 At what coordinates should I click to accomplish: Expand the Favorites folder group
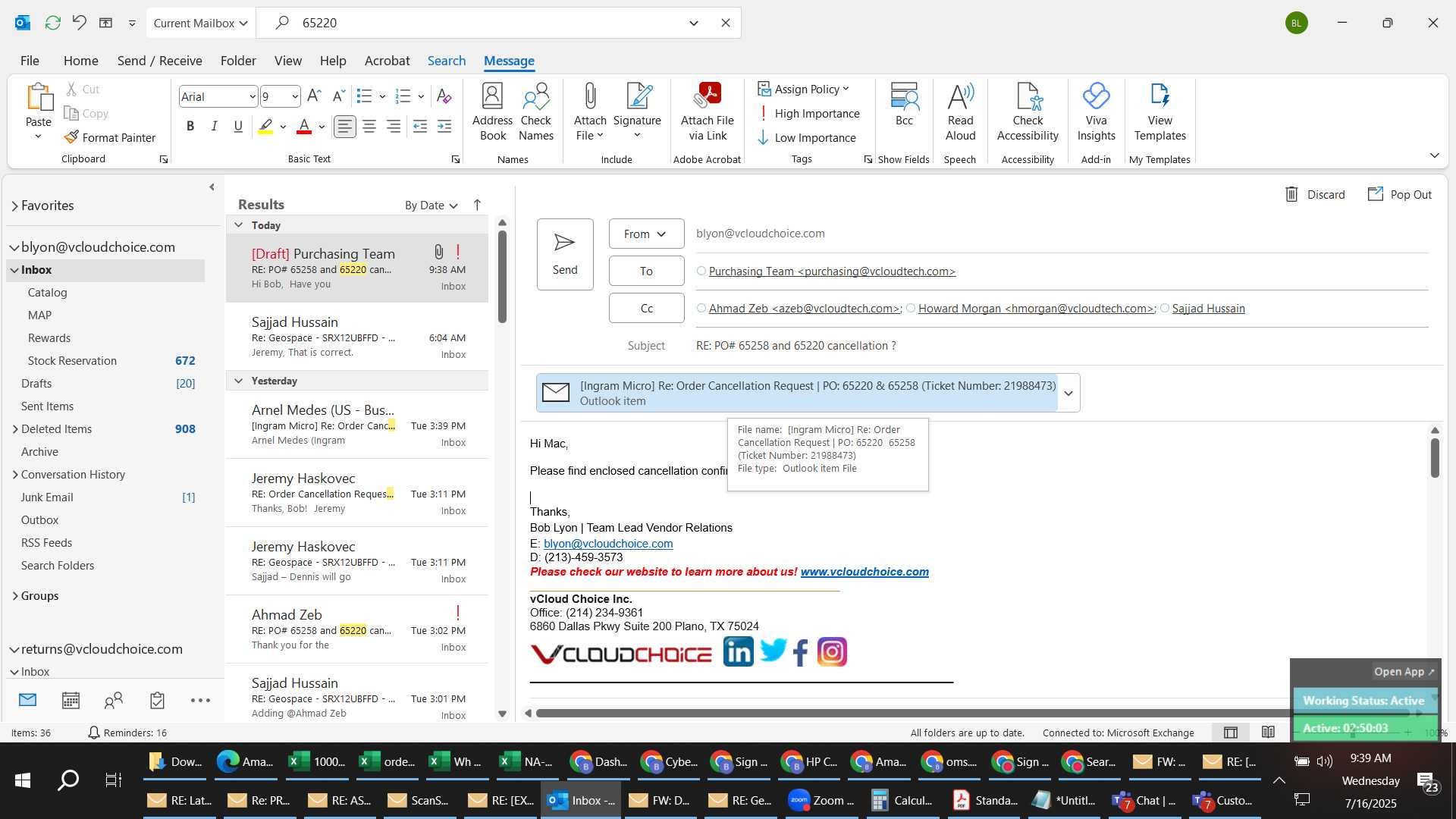tap(15, 206)
